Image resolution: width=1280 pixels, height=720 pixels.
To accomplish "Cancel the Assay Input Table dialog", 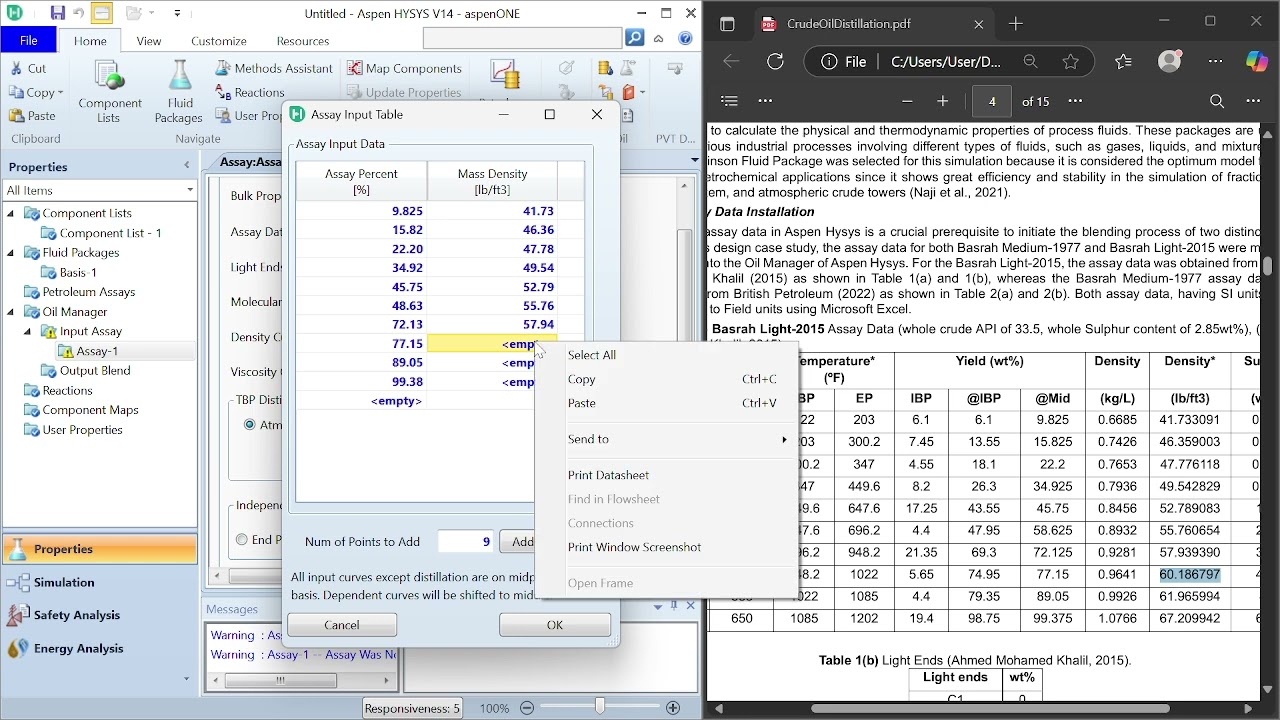I will pyautogui.click(x=342, y=625).
